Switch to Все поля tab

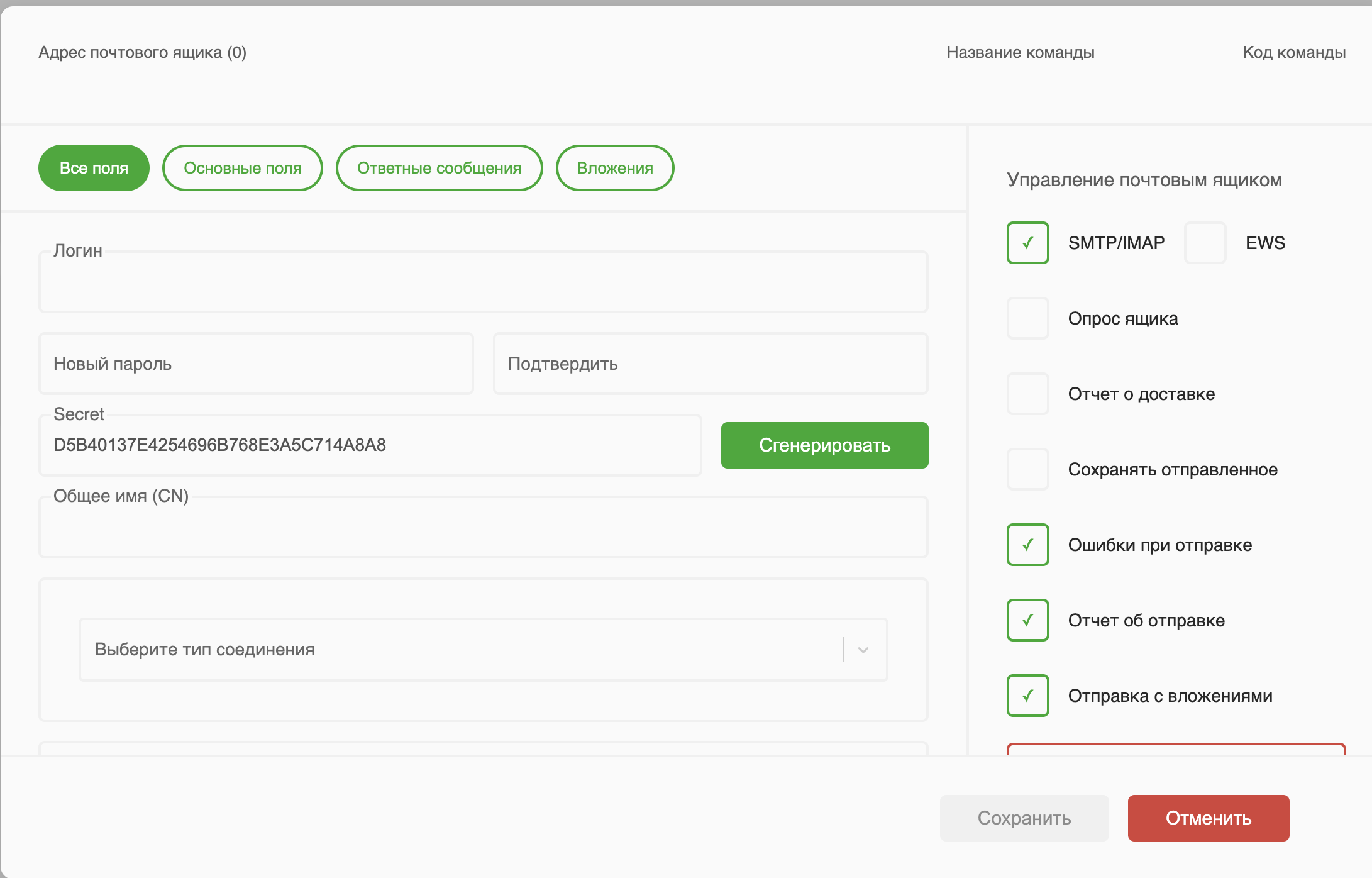coord(94,168)
